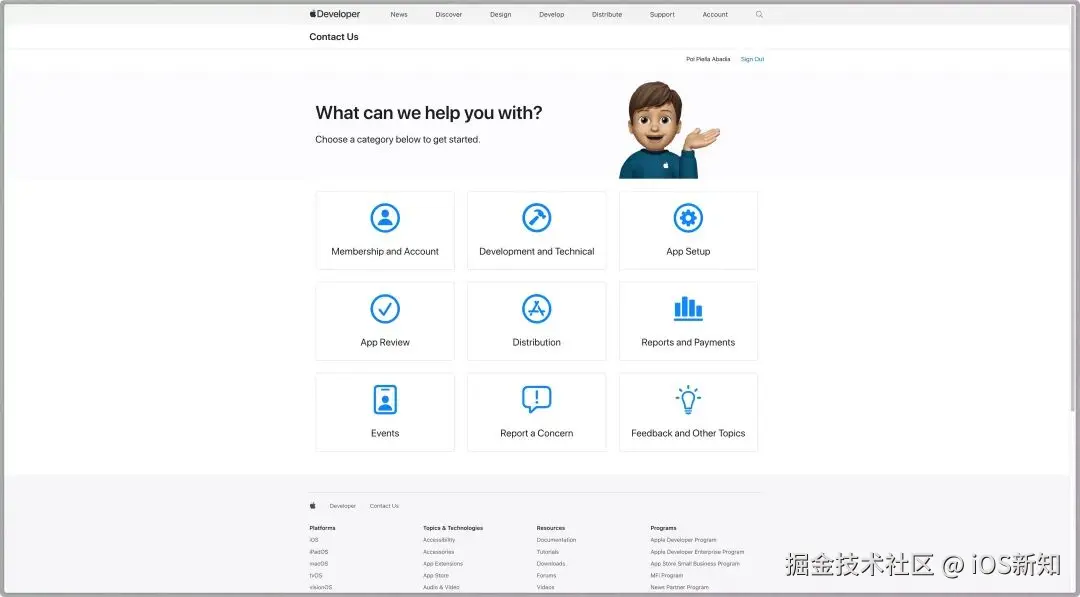This screenshot has height=597, width=1080.
Task: Open the App Store Small Business Program link
Action: coord(695,563)
